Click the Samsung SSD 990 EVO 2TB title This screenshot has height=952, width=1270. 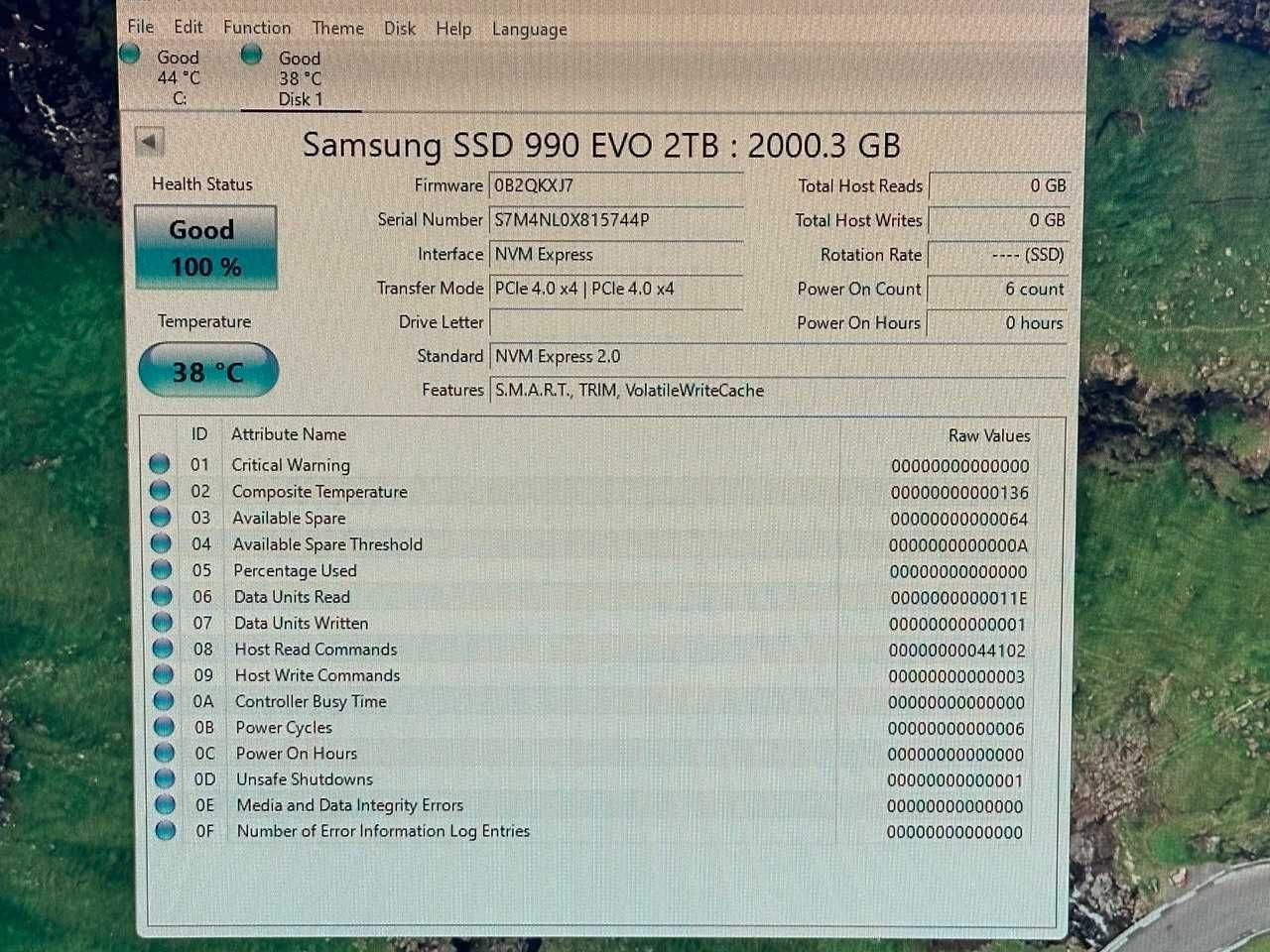(601, 145)
